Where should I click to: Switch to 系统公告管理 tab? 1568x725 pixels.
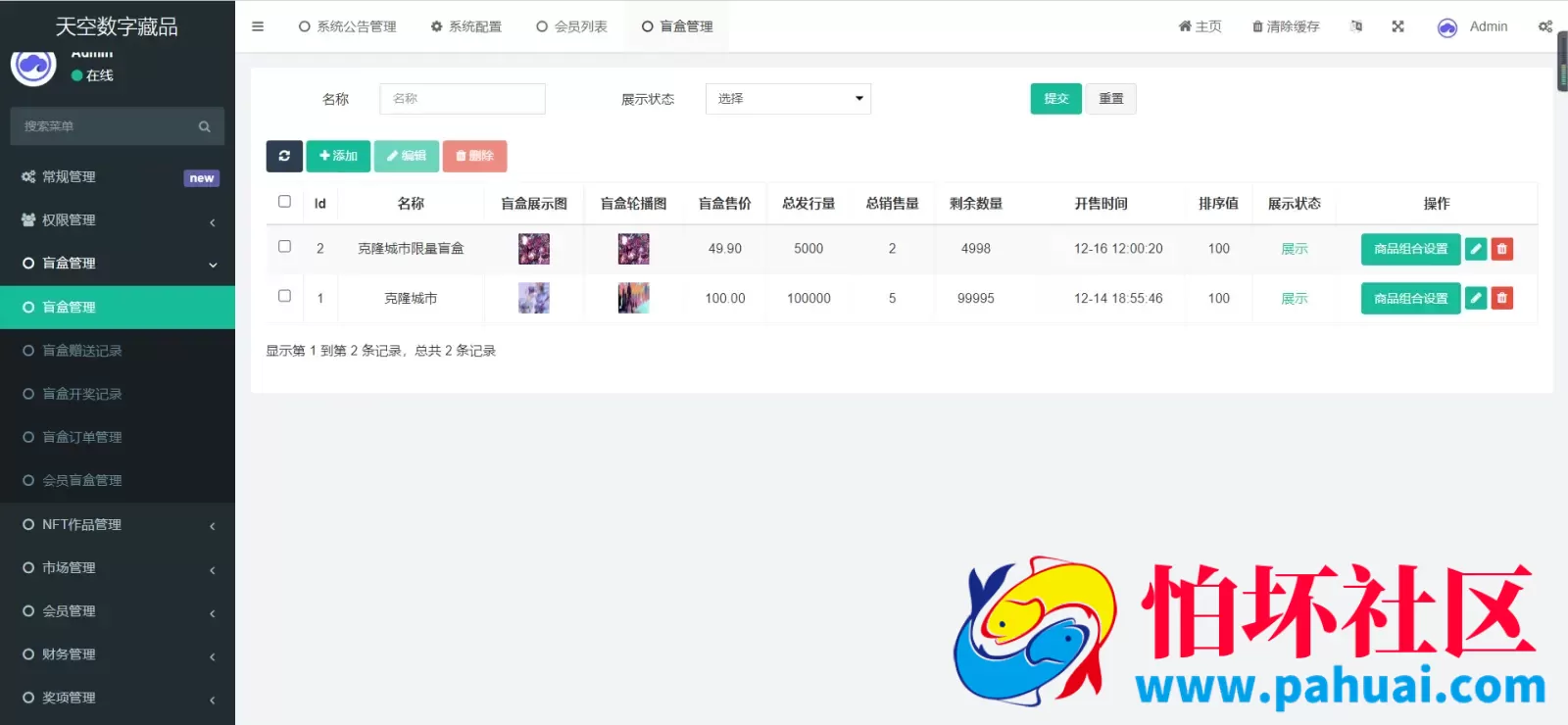pos(348,26)
